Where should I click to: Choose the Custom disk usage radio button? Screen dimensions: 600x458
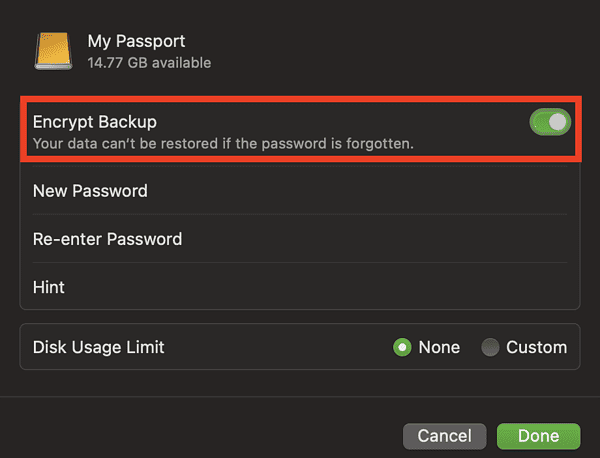[490, 347]
